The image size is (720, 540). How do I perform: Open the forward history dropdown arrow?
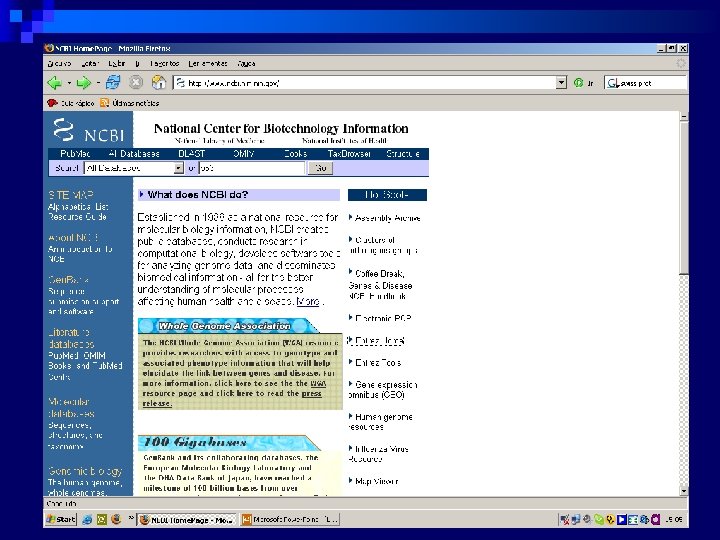[98, 83]
